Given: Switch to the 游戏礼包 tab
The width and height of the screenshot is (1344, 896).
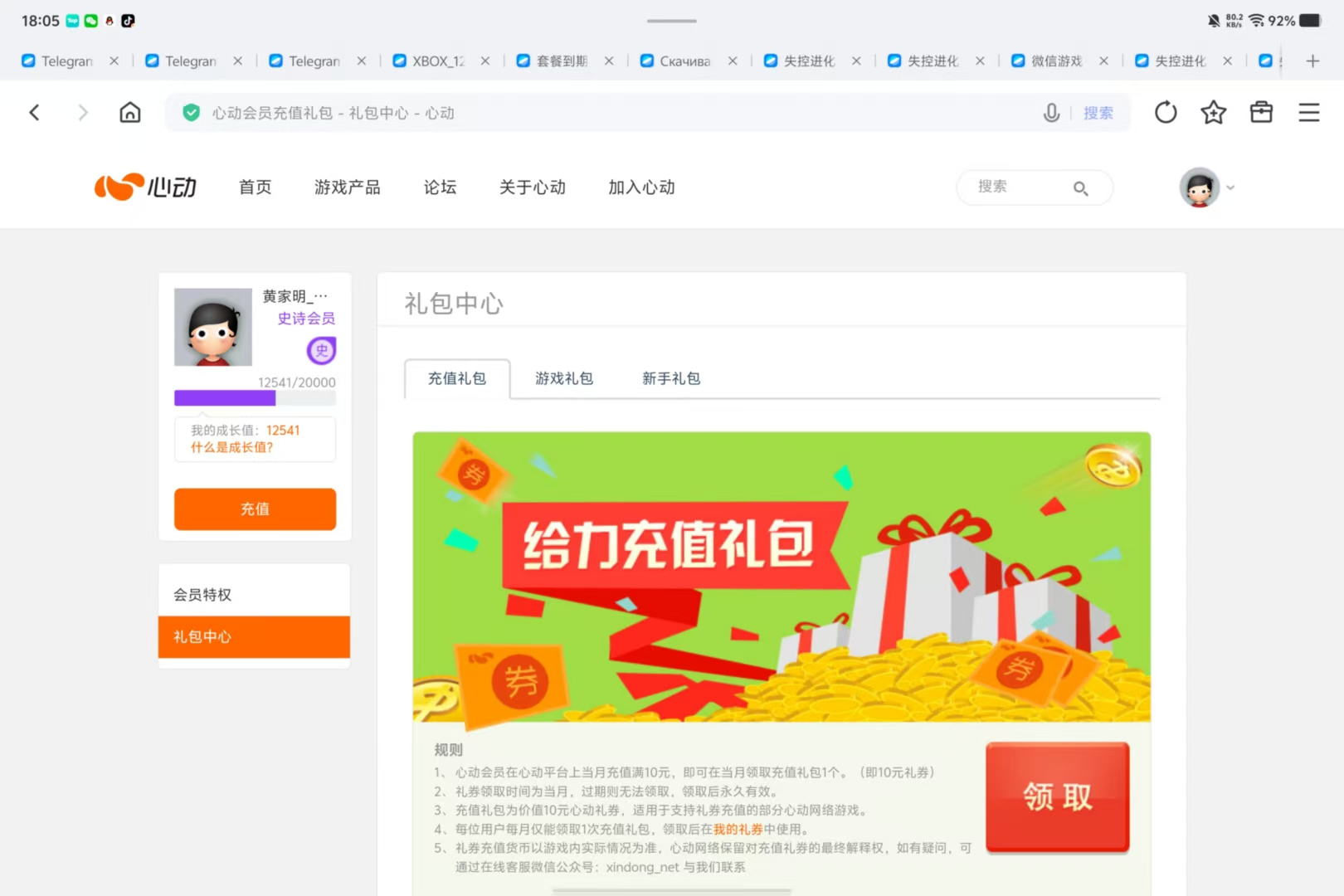Looking at the screenshot, I should coord(564,378).
